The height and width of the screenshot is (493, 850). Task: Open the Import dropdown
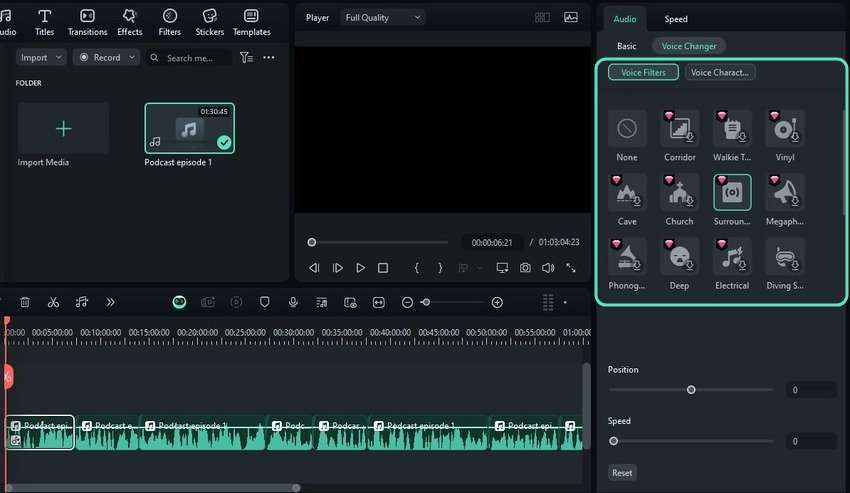coord(41,57)
